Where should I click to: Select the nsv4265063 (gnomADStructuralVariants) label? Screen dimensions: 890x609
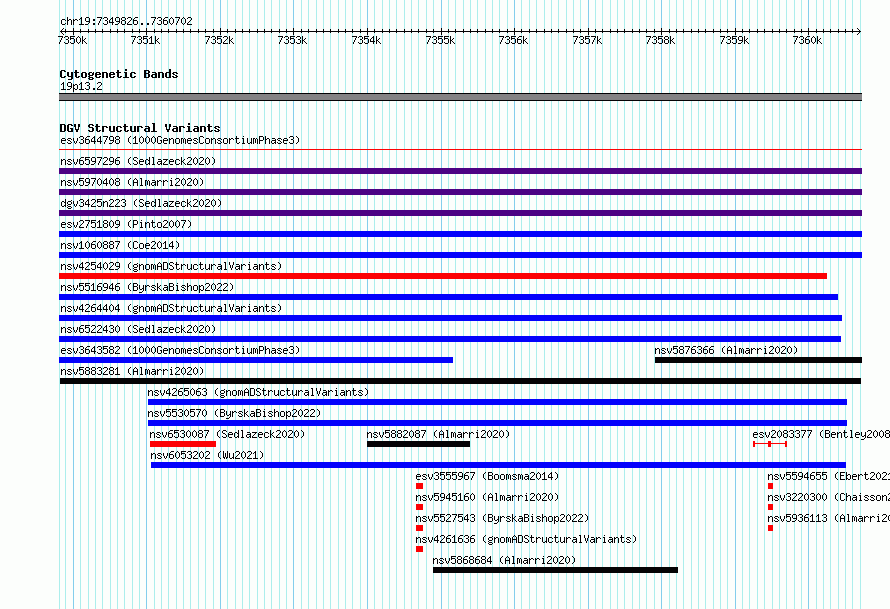pyautogui.click(x=258, y=392)
